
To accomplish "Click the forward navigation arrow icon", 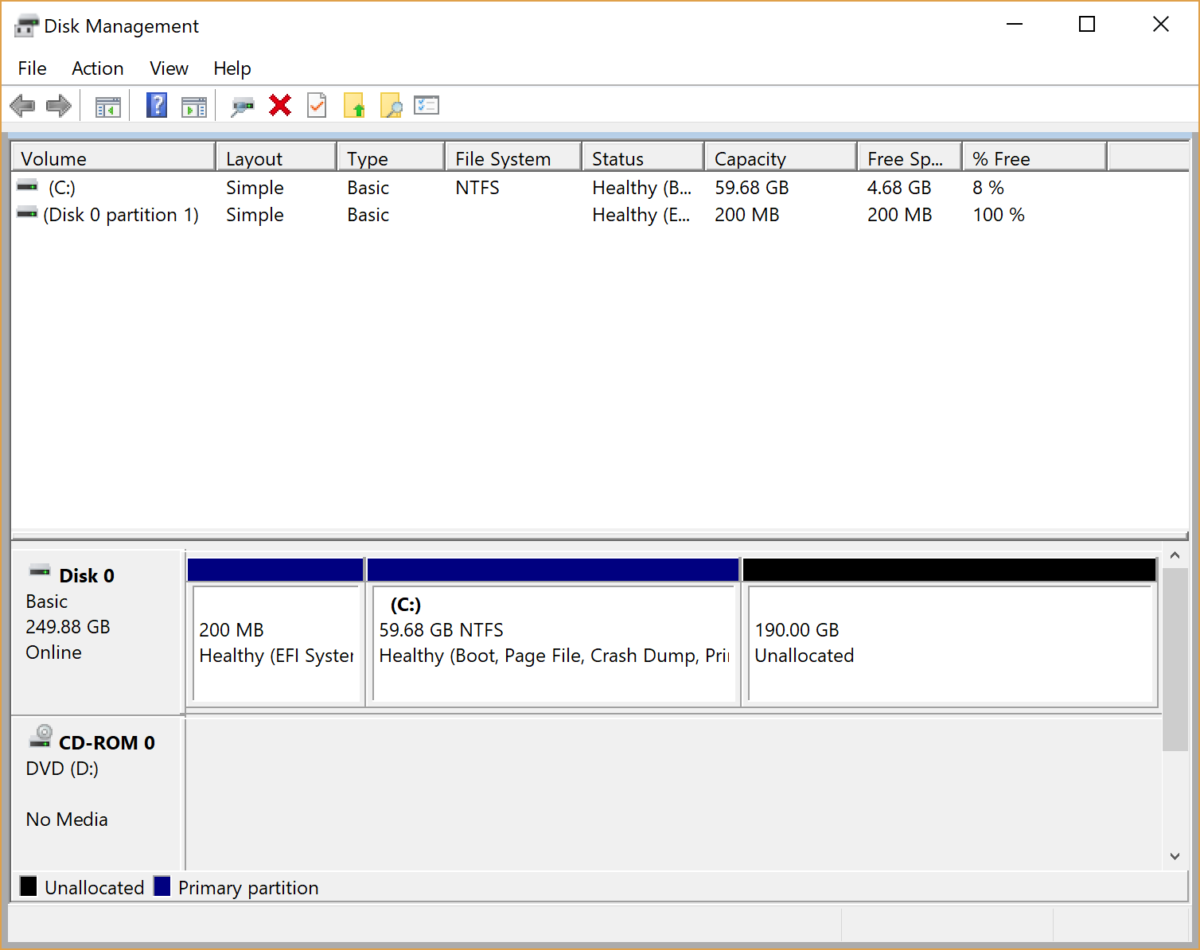I will click(58, 105).
